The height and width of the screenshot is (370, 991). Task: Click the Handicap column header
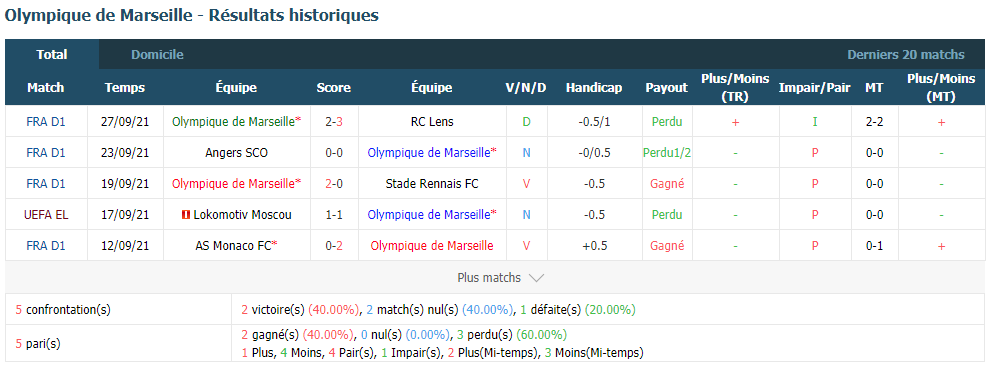[x=593, y=88]
